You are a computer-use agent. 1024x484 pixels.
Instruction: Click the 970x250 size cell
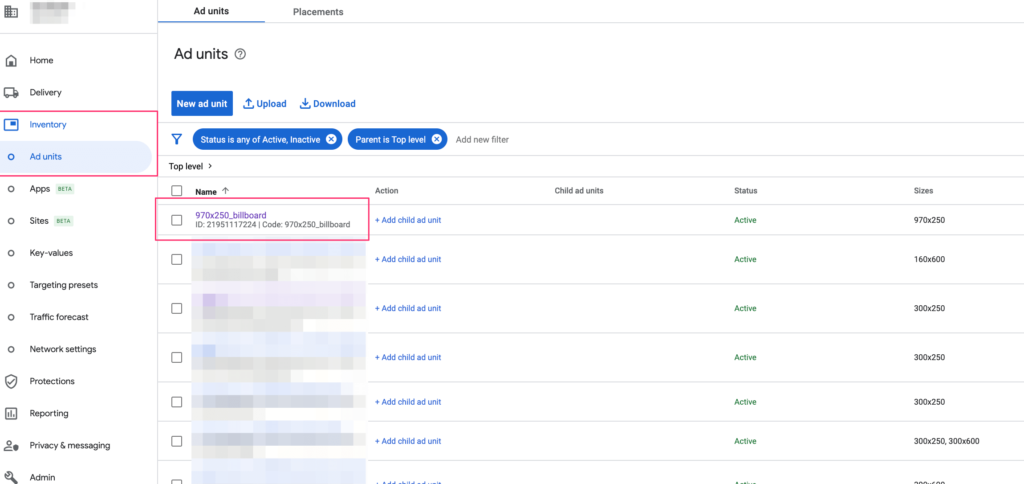click(929, 220)
